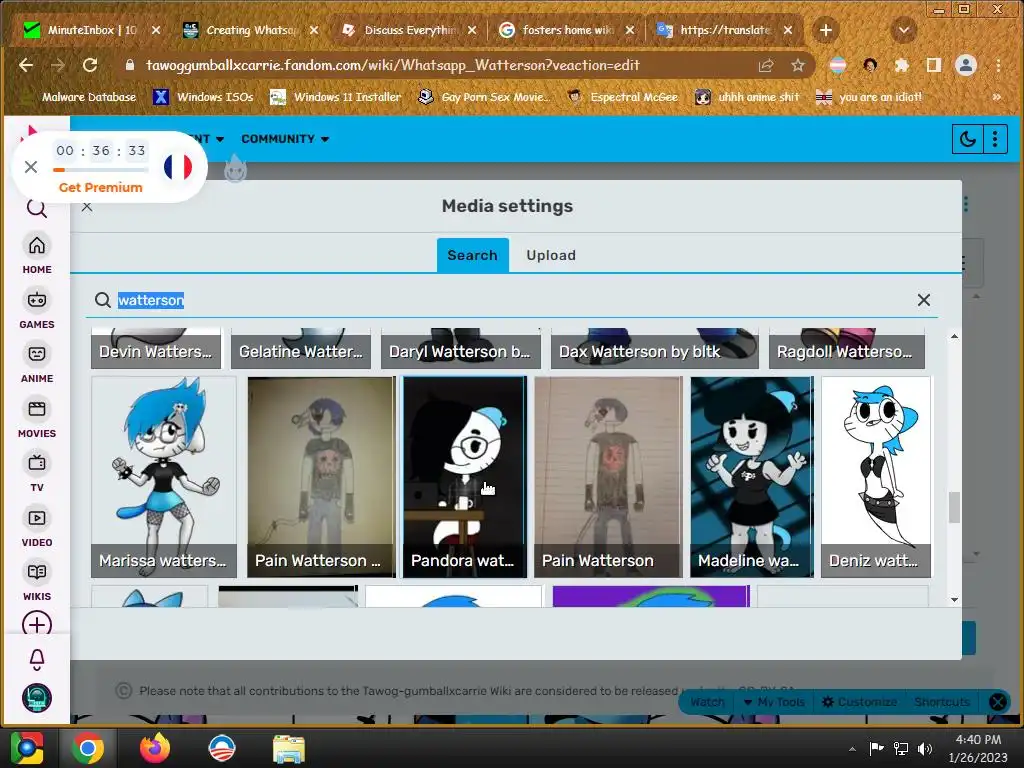Close the Media settings dialog
The width and height of the screenshot is (1024, 768).
(87, 206)
